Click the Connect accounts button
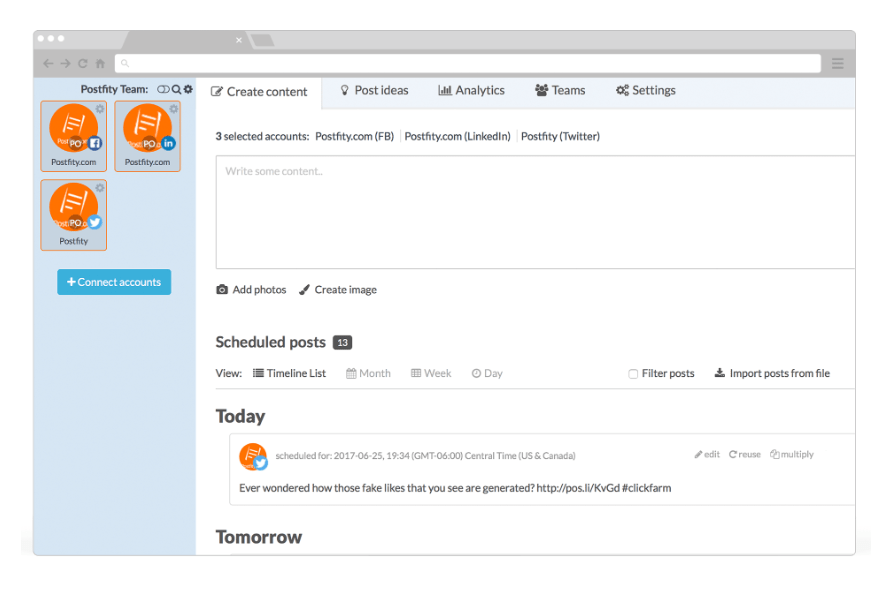This screenshot has height=591, width=889. coord(114,282)
